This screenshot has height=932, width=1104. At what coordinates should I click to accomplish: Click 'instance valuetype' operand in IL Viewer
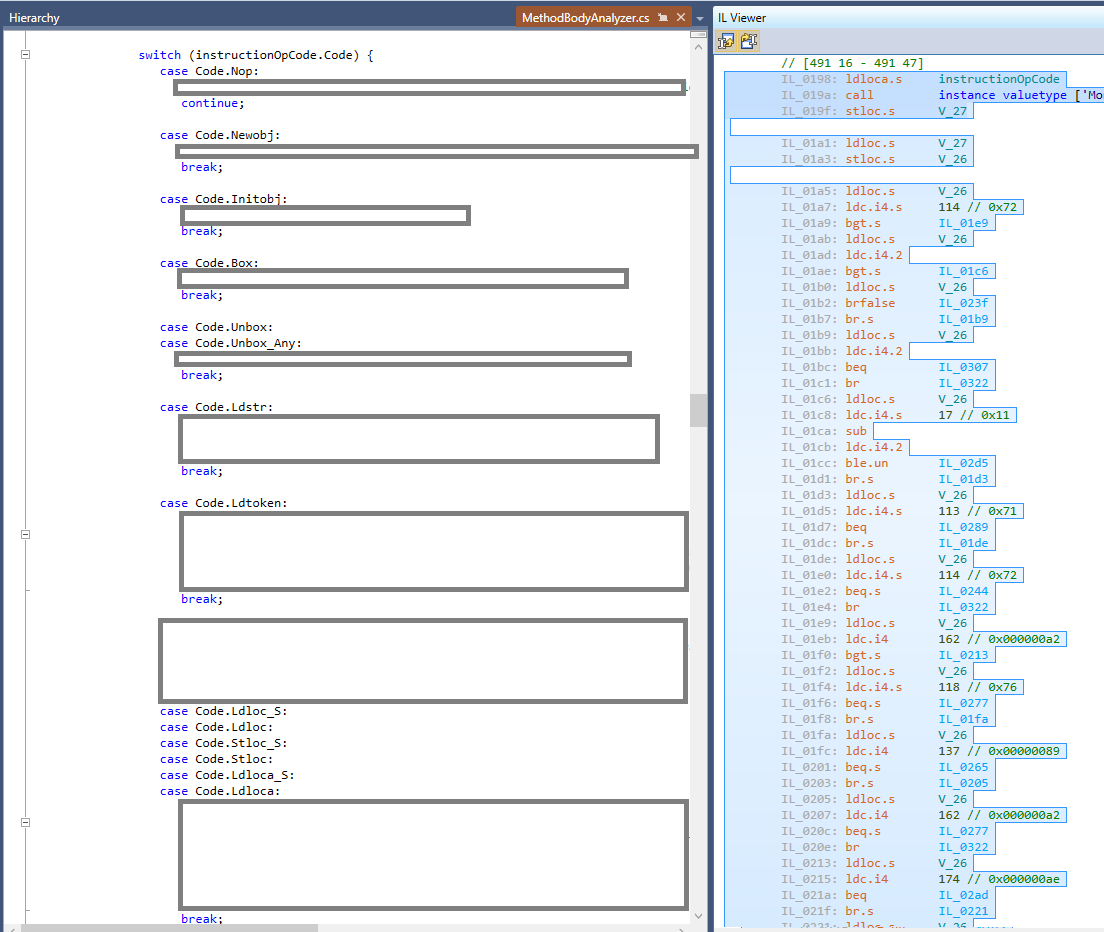(x=1002, y=95)
